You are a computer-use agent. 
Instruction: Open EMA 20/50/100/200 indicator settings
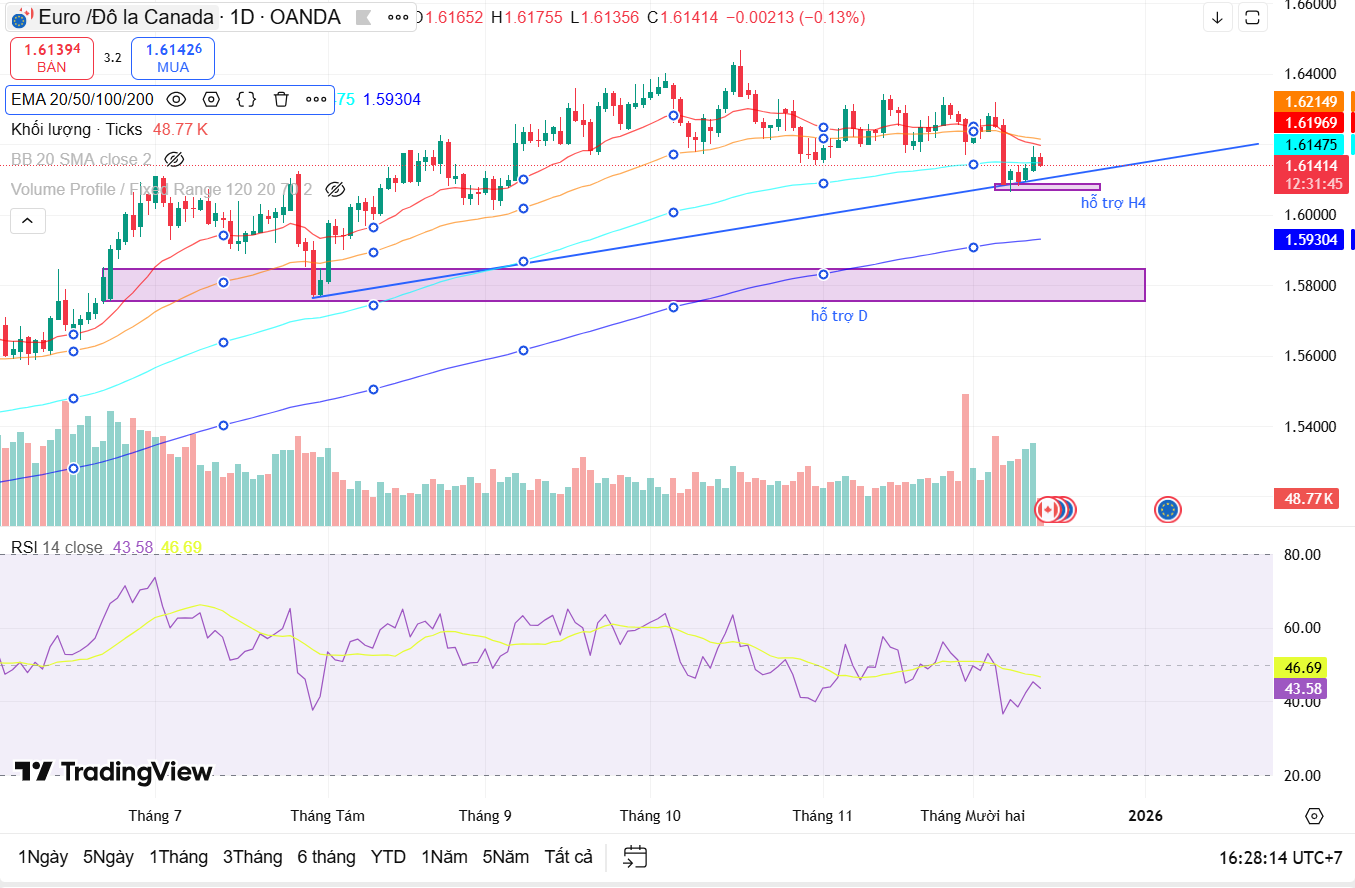[211, 99]
